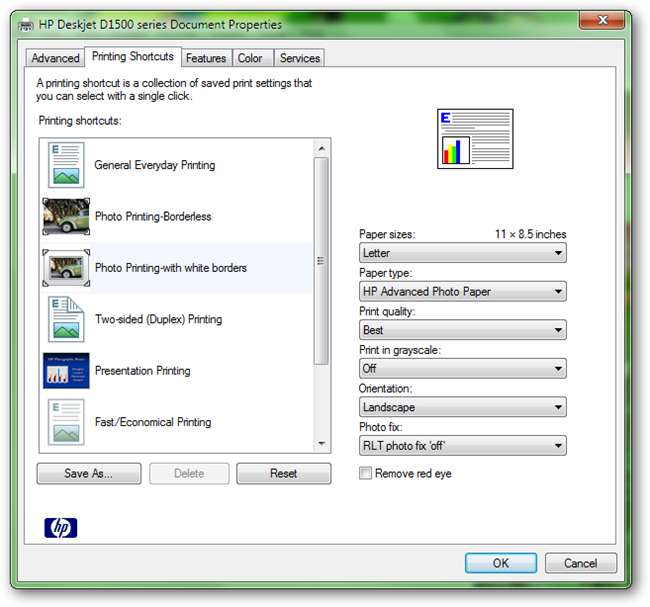Click the Reset button
Viewport: 650px width, 607px height.
[x=284, y=473]
